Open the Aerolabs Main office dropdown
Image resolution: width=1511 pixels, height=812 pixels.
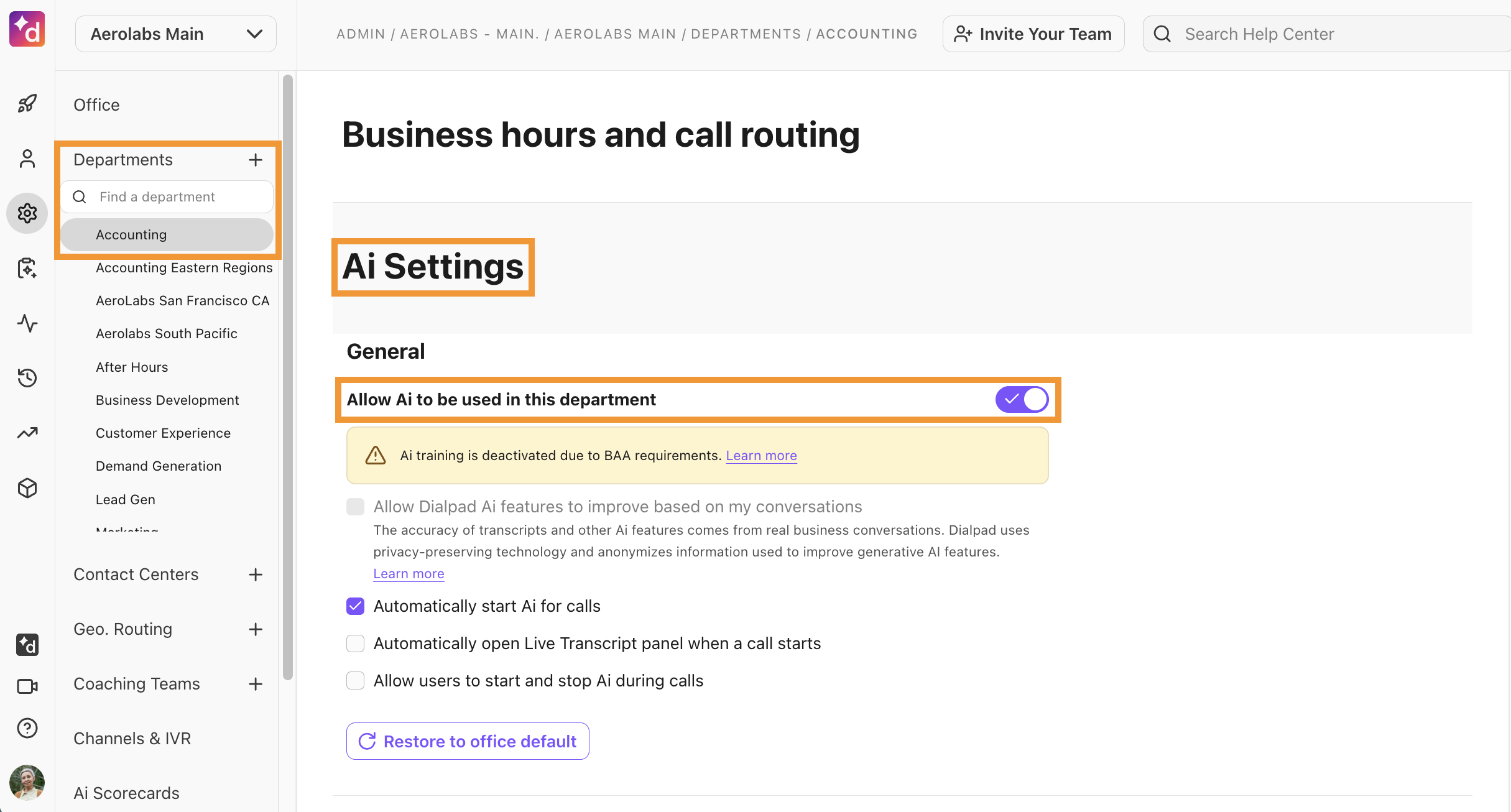(x=176, y=34)
